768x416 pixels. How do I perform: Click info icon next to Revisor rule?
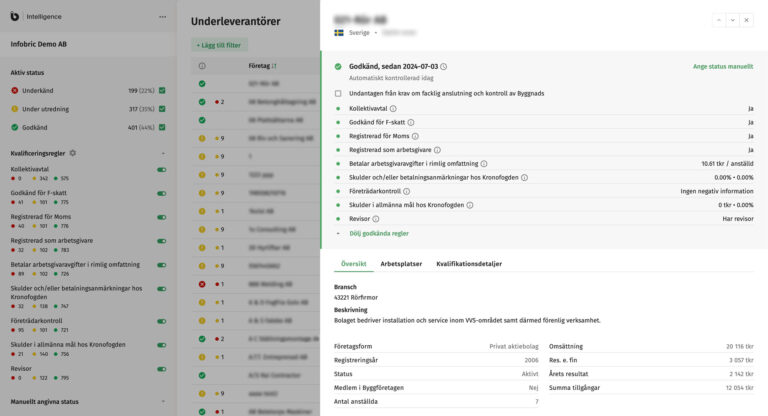coord(376,218)
